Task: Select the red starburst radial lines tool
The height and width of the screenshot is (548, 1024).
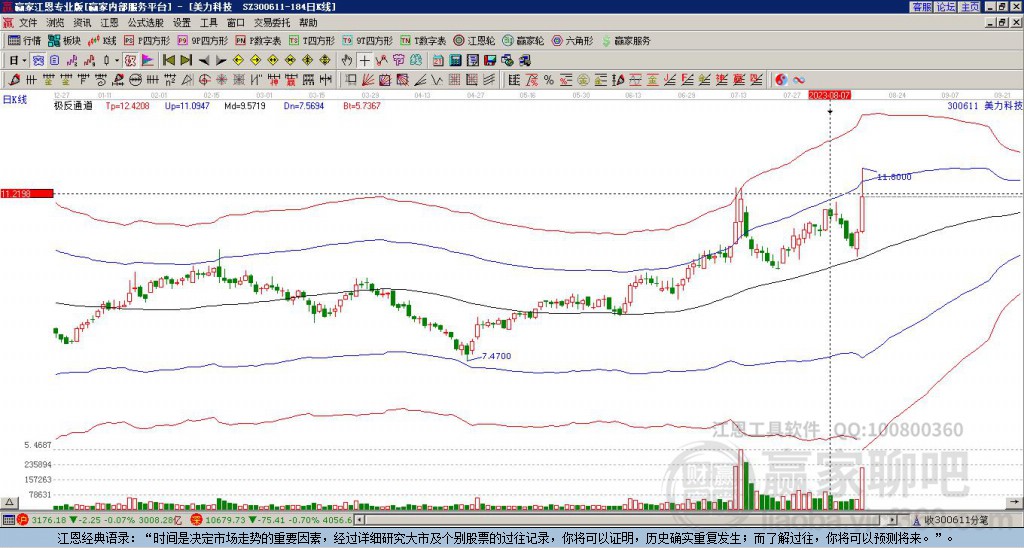Action: (221, 80)
